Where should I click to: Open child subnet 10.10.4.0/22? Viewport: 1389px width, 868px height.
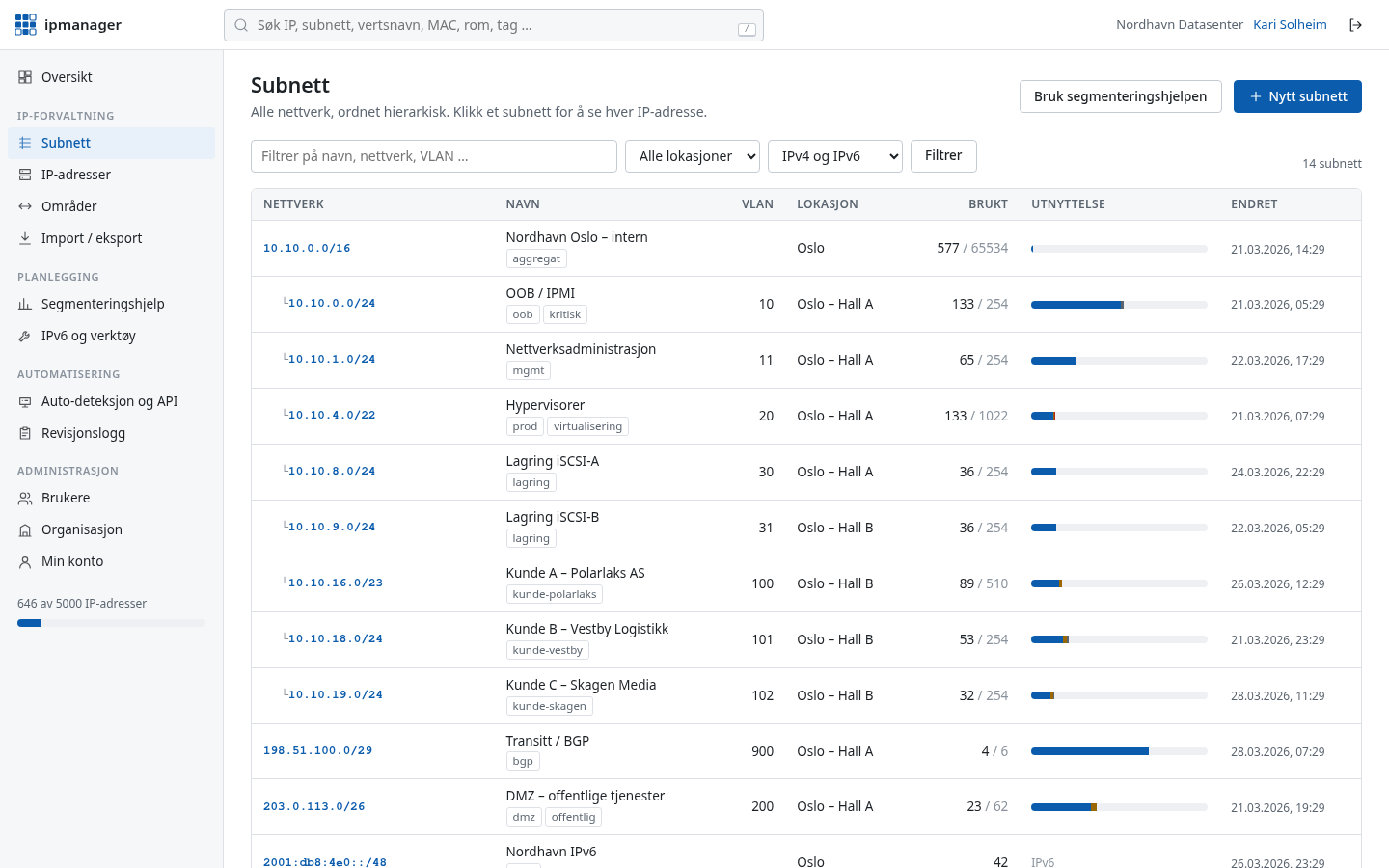[332, 416]
